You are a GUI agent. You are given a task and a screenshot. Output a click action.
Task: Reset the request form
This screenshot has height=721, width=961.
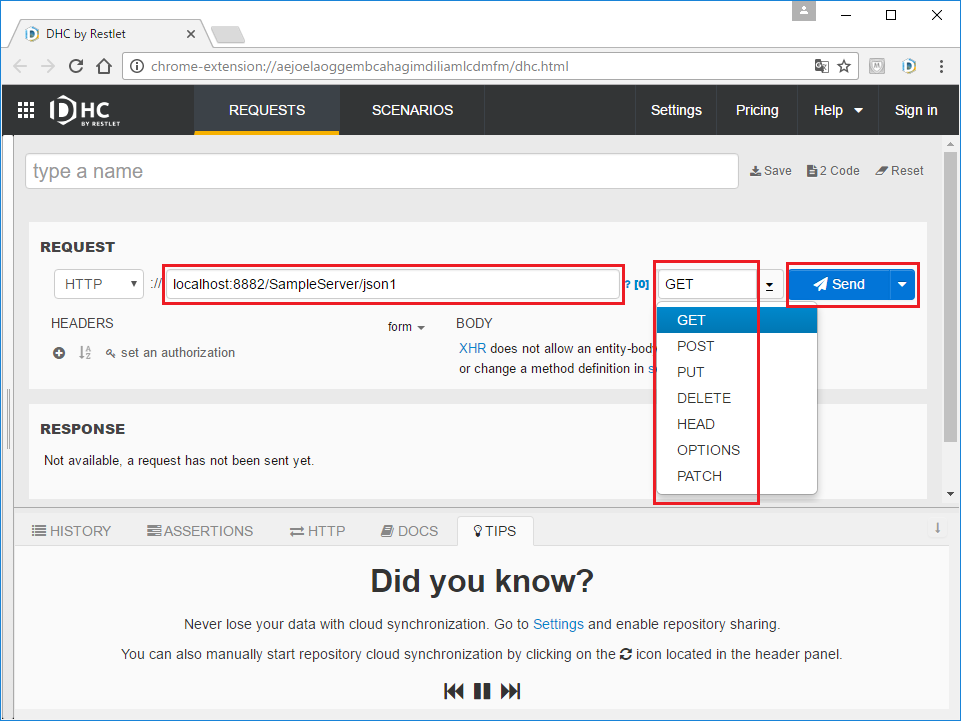[x=899, y=171]
